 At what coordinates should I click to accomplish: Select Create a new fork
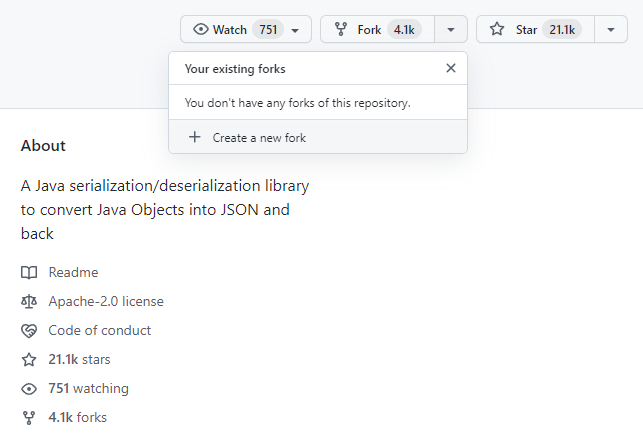[x=318, y=137]
